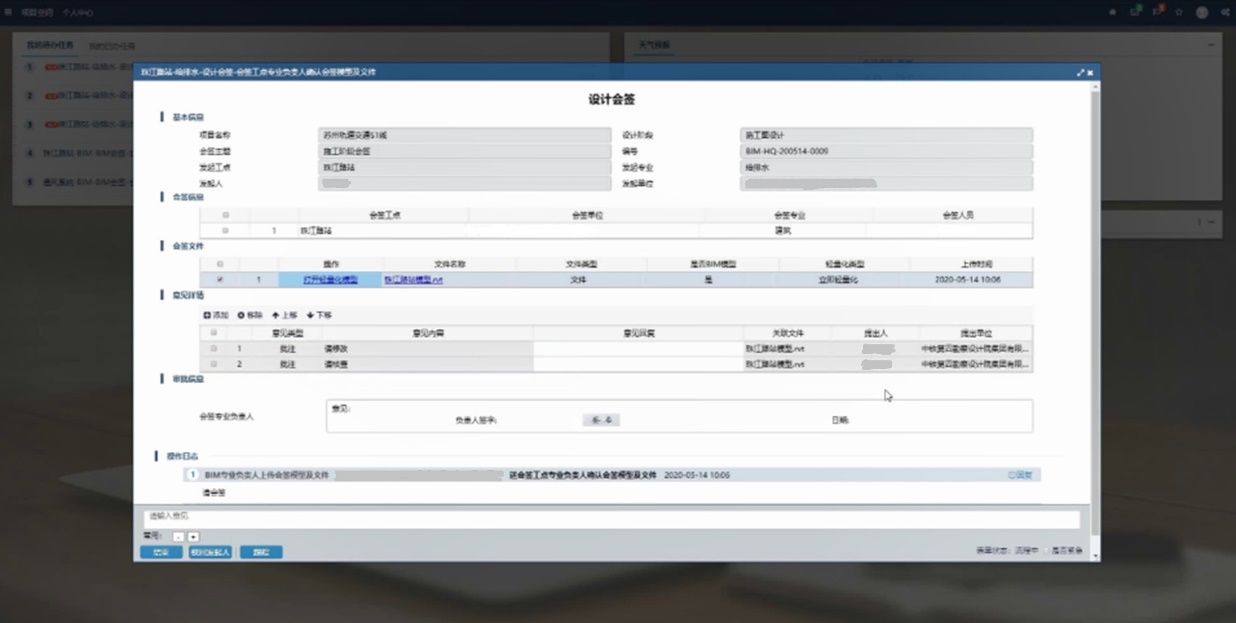The width and height of the screenshot is (1236, 623).
Task: Click the 关联文件 column header
Action: coord(788,333)
